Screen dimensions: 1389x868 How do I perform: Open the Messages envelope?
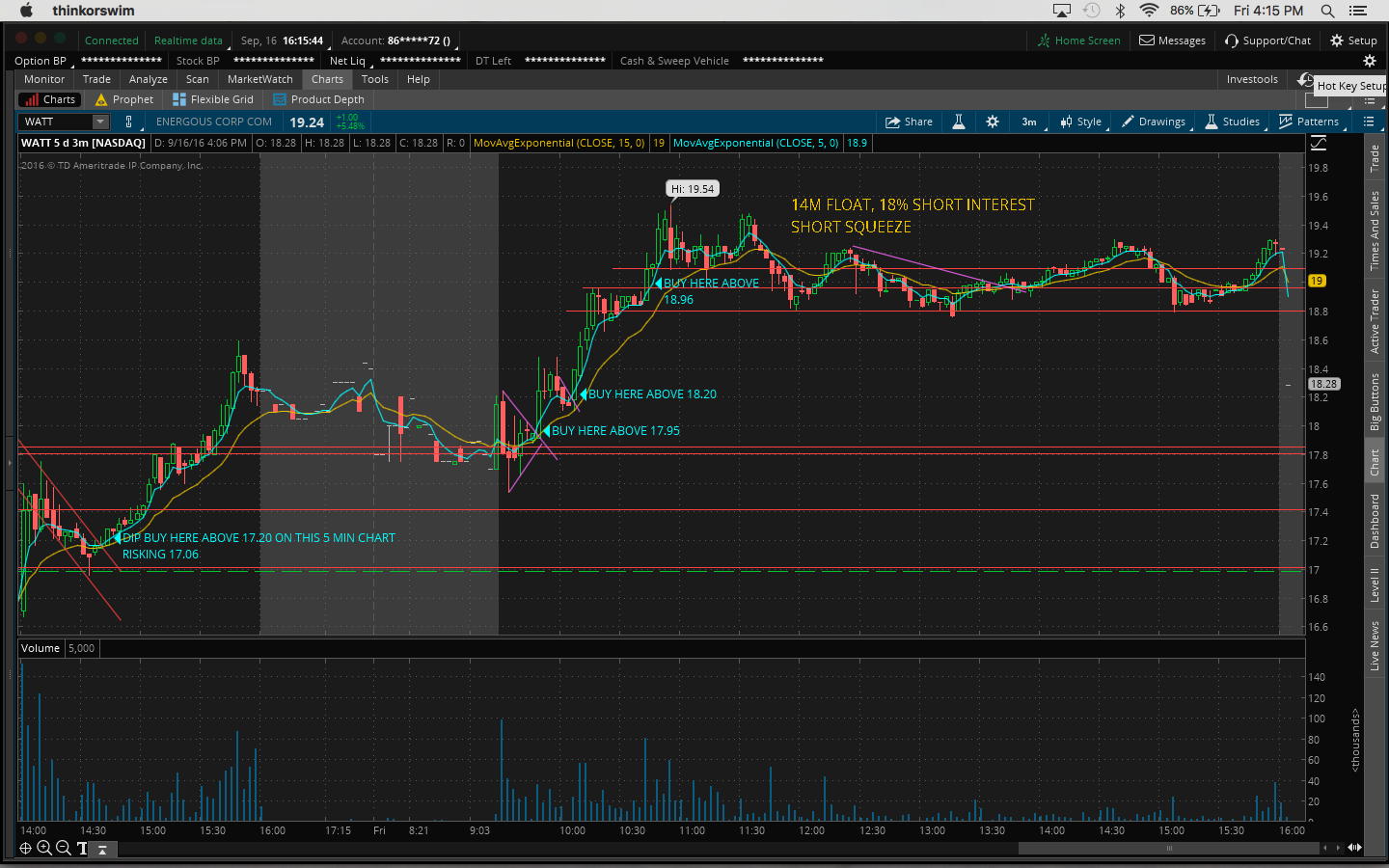click(x=1172, y=41)
